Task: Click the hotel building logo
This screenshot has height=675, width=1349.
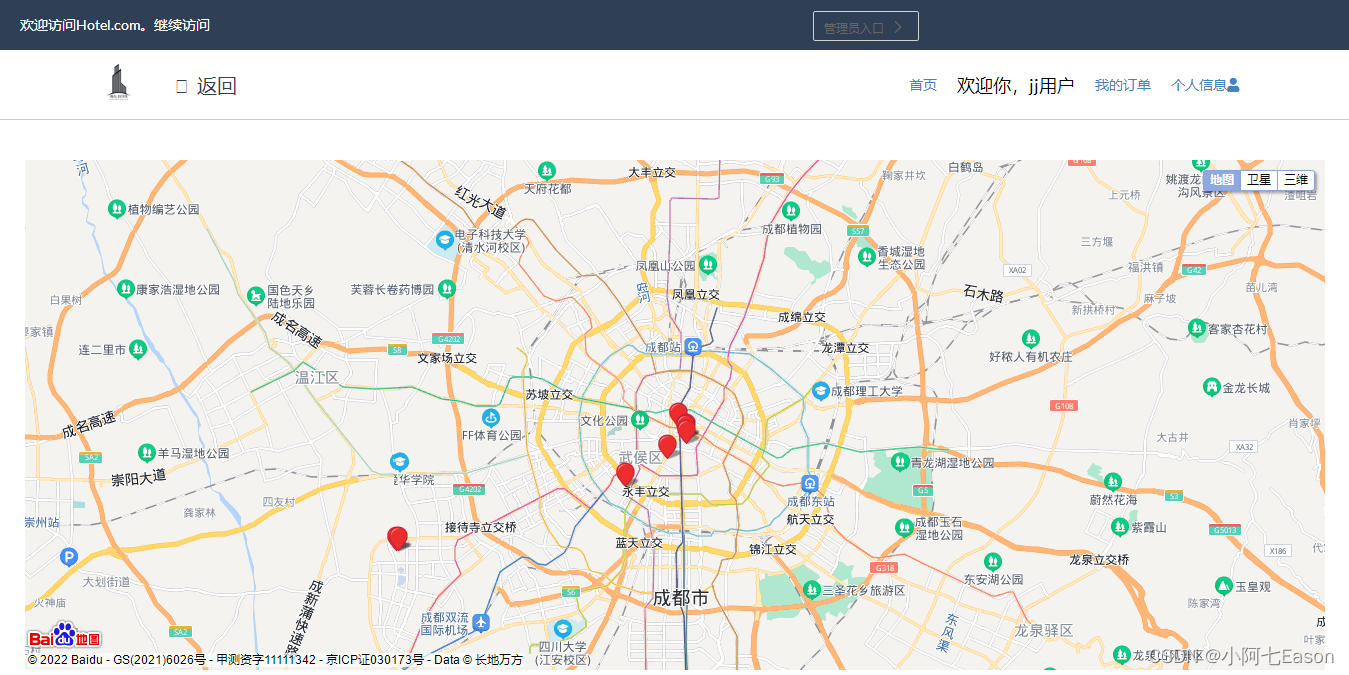Action: pos(118,82)
